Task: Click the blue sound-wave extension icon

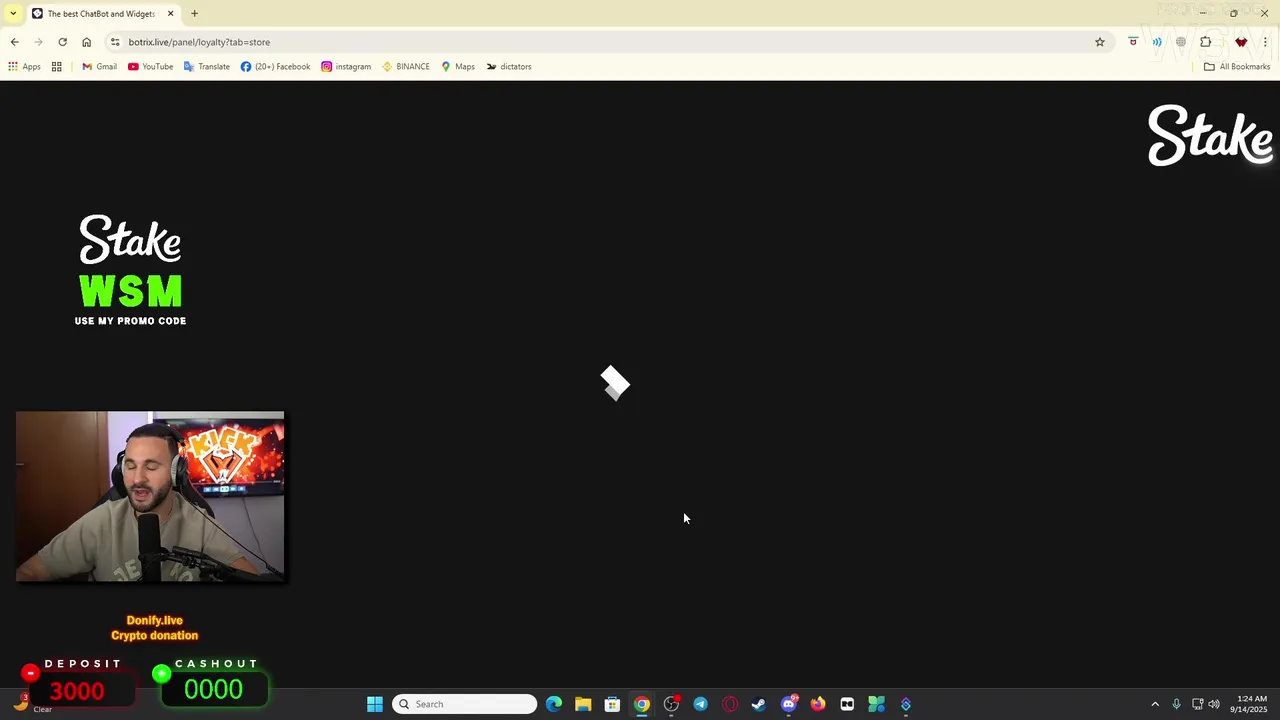Action: click(1157, 42)
